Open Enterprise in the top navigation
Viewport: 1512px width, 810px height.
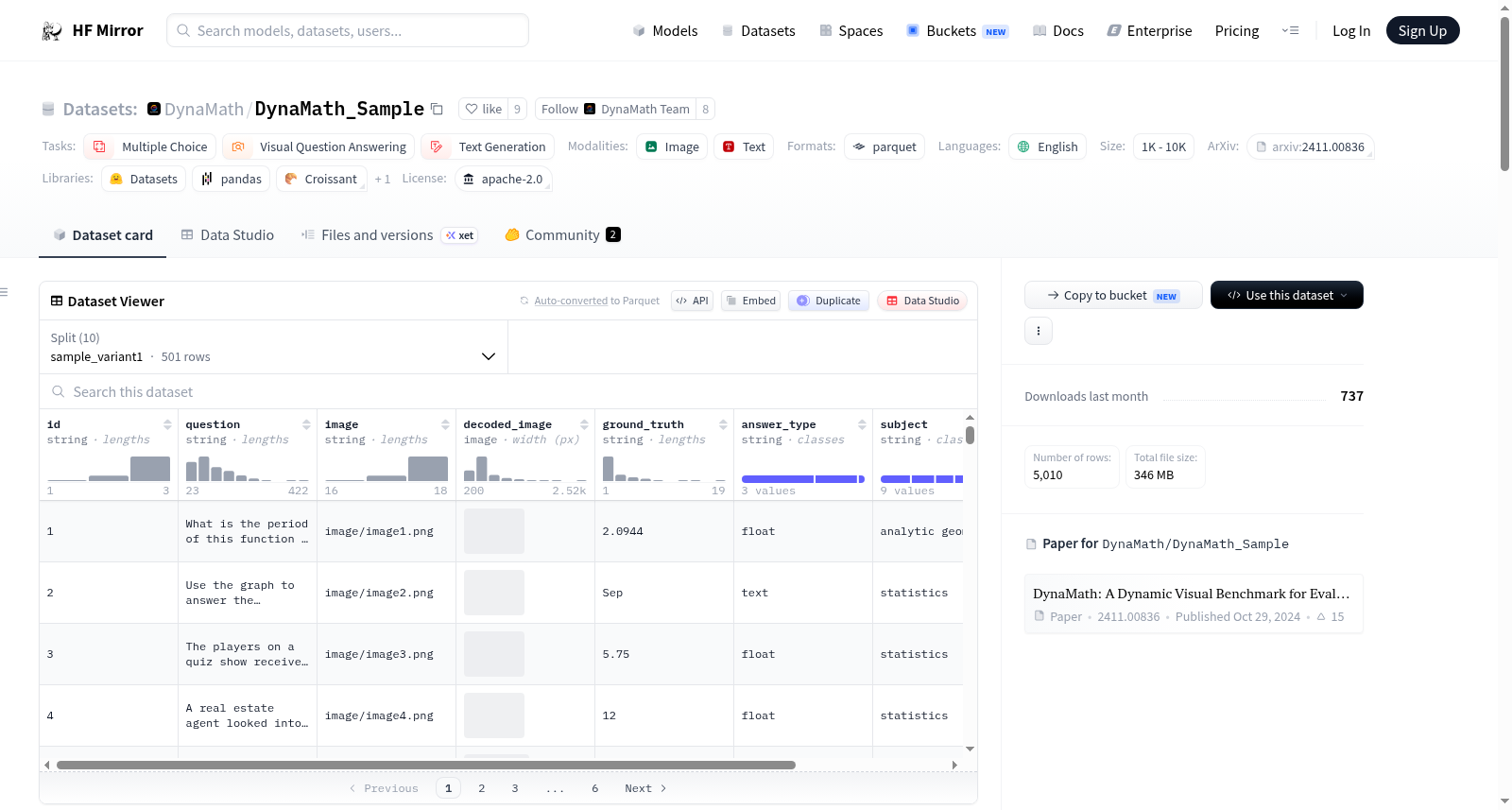tap(1149, 30)
